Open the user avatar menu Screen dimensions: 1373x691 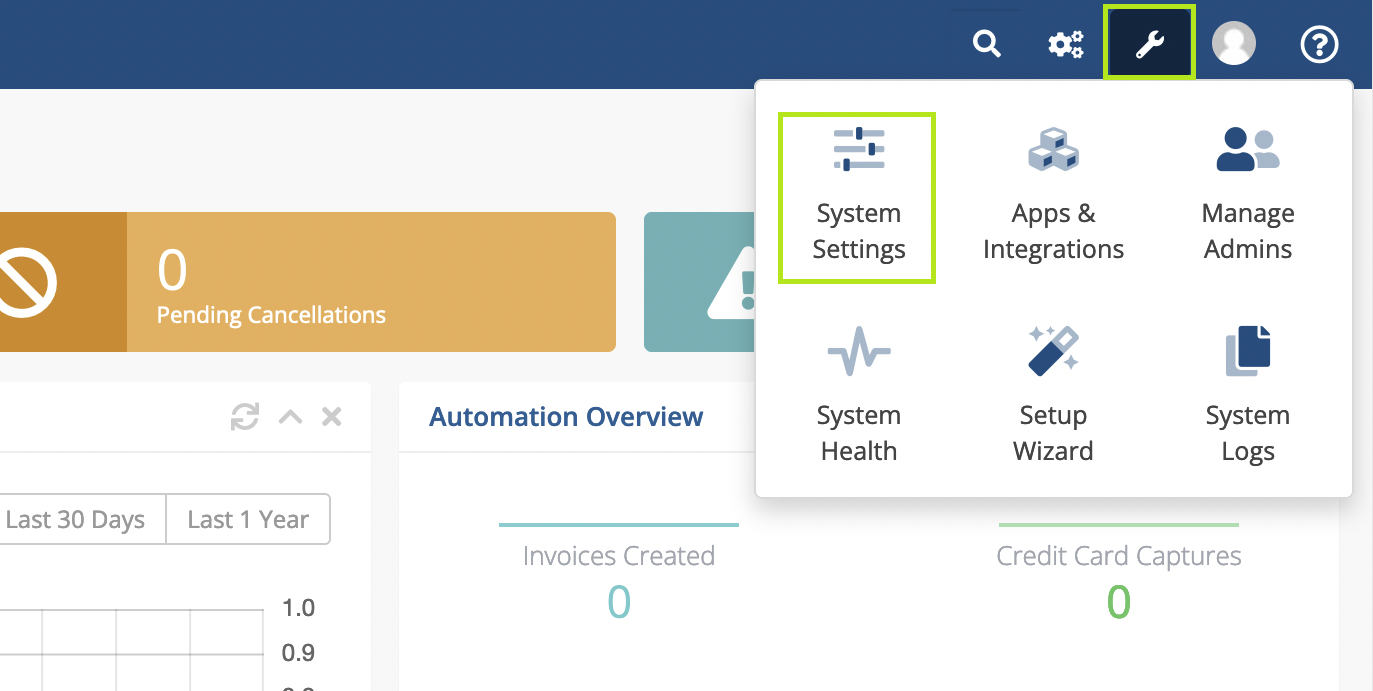[1233, 44]
